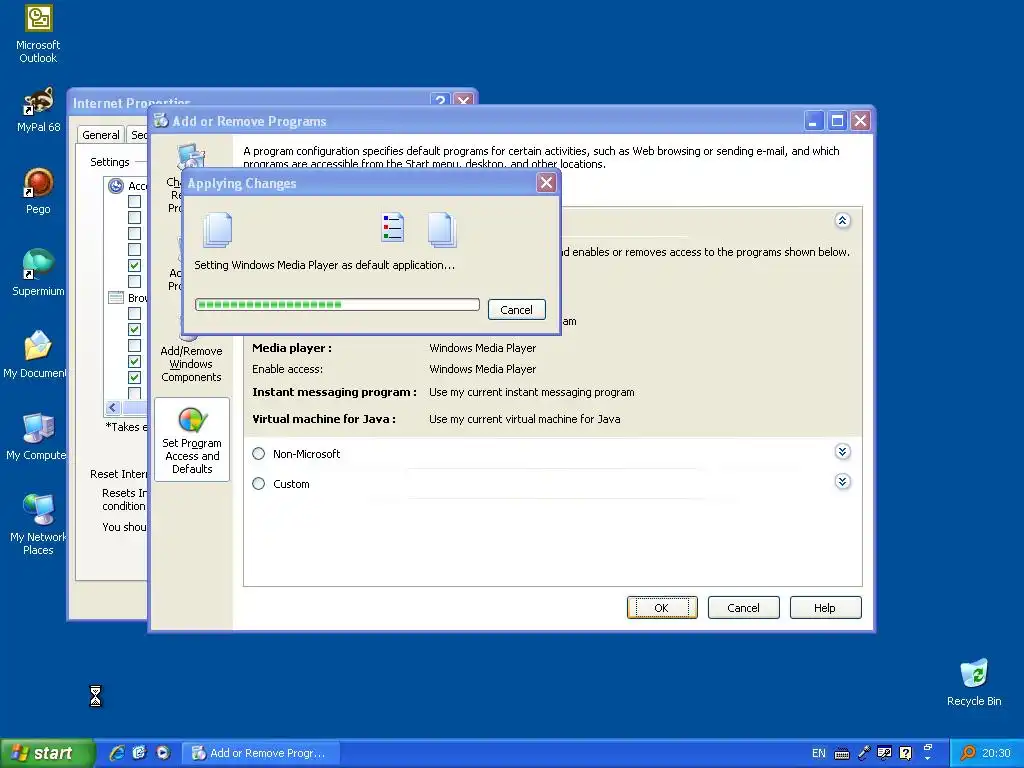Click Cancel at the bottom of Add or Remove Programs
This screenshot has width=1024, height=768.
coord(743,607)
